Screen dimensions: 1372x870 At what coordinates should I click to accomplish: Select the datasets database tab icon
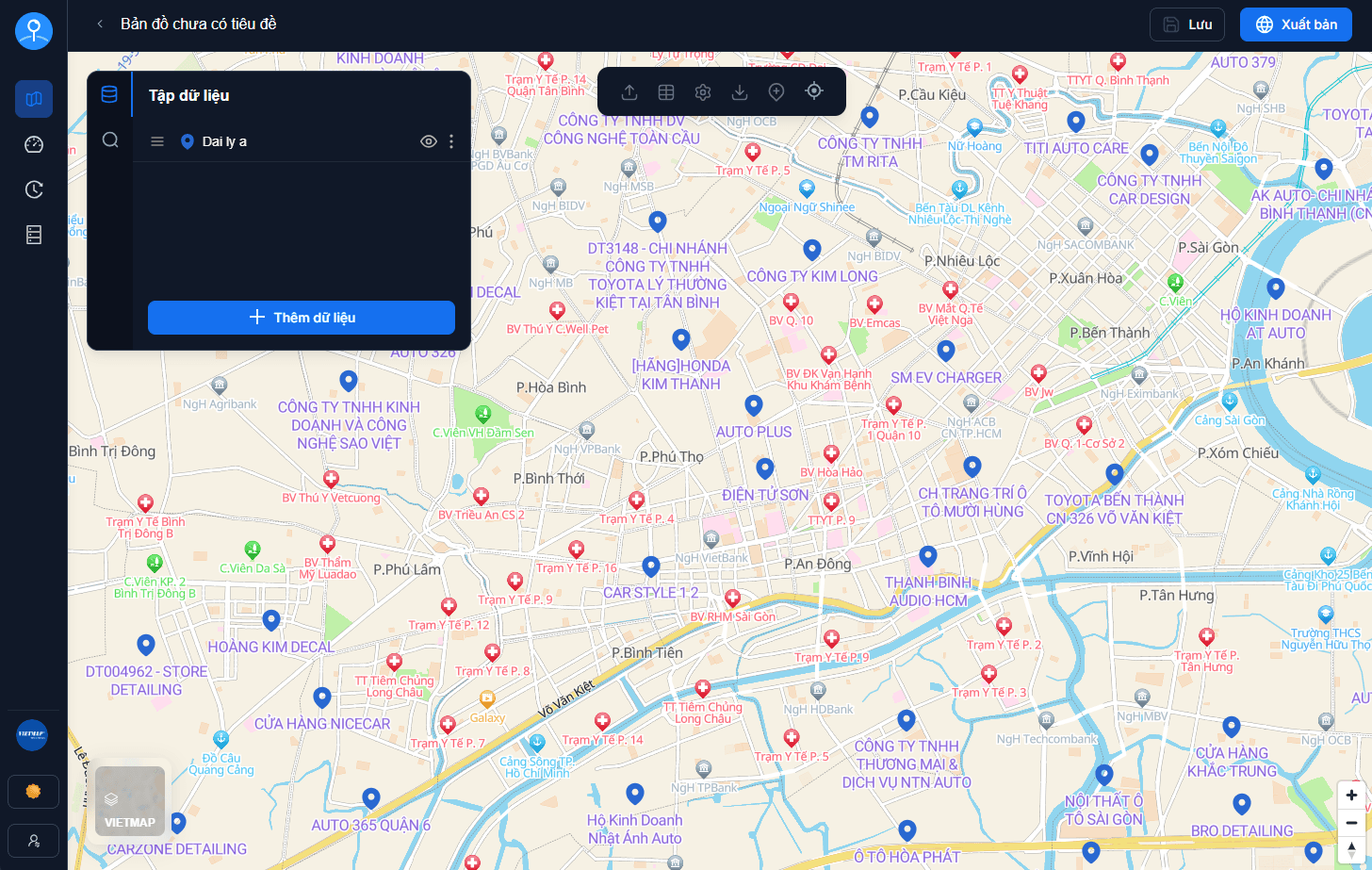tap(109, 94)
